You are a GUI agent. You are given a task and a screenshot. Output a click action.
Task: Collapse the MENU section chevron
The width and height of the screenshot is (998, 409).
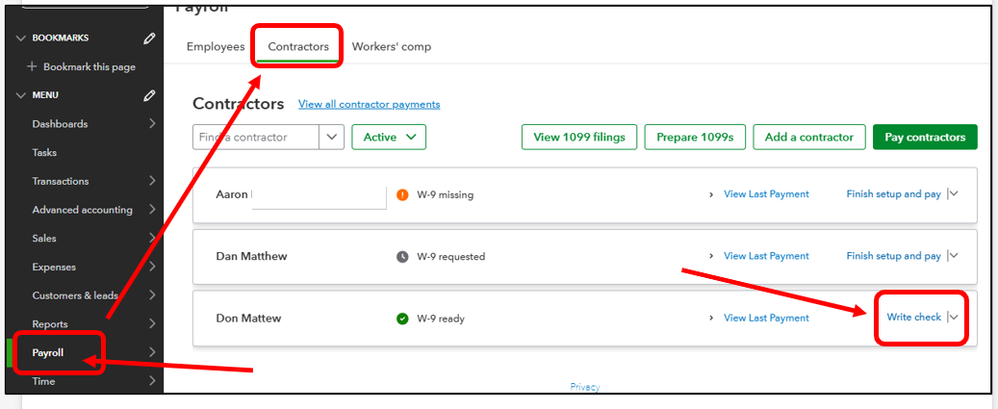[20, 95]
